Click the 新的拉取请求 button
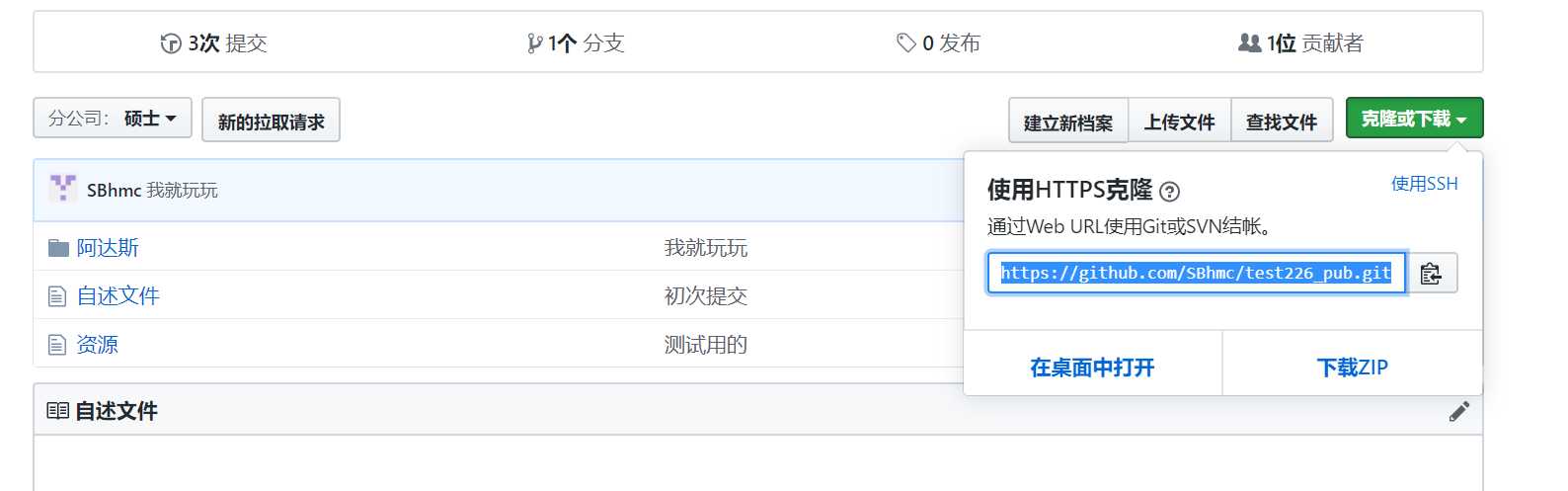 (x=272, y=121)
